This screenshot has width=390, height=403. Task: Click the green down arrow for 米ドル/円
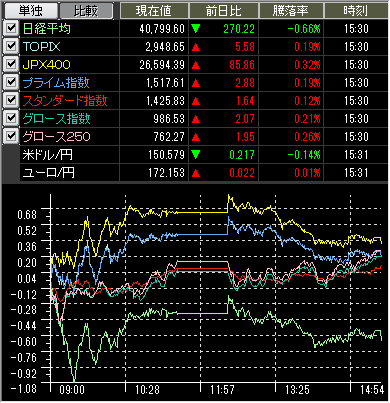196,155
